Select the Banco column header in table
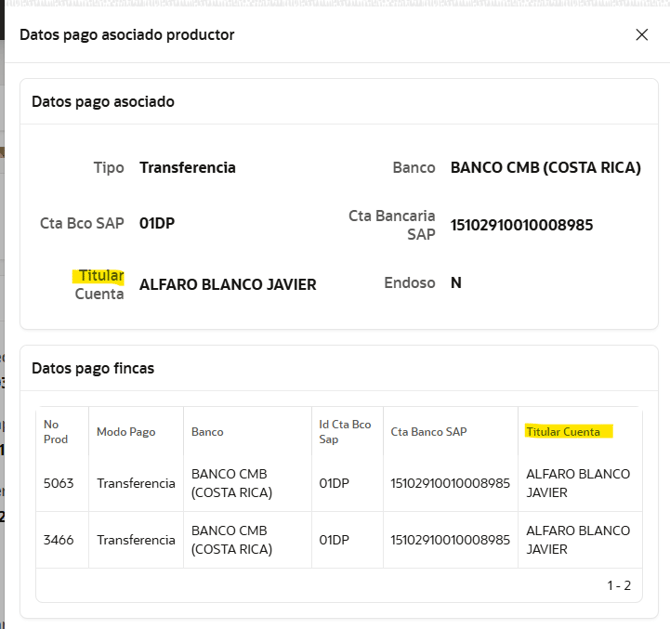Image resolution: width=670 pixels, height=629 pixels. coord(207,432)
